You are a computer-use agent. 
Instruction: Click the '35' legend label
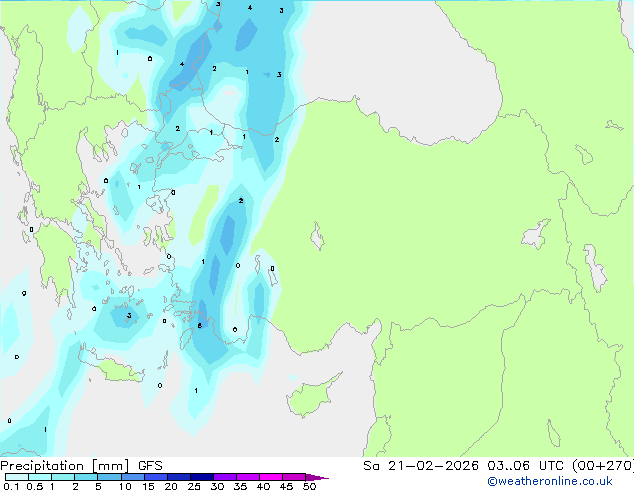[x=240, y=486]
